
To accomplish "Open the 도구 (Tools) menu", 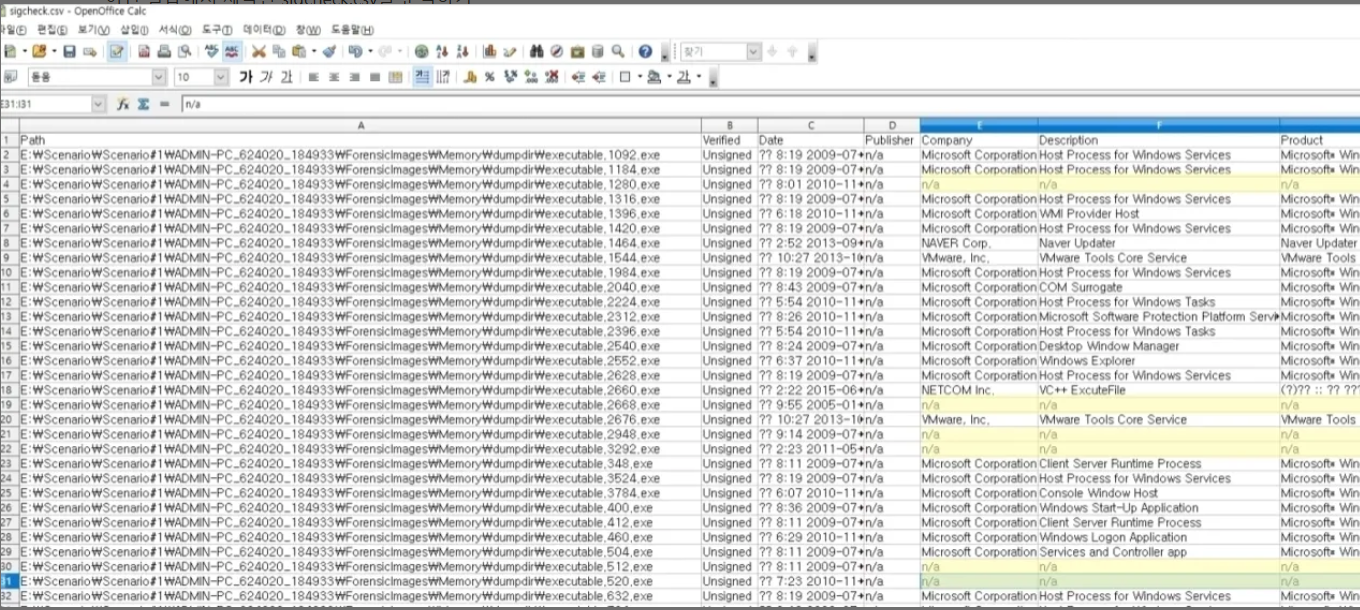I will coord(216,30).
